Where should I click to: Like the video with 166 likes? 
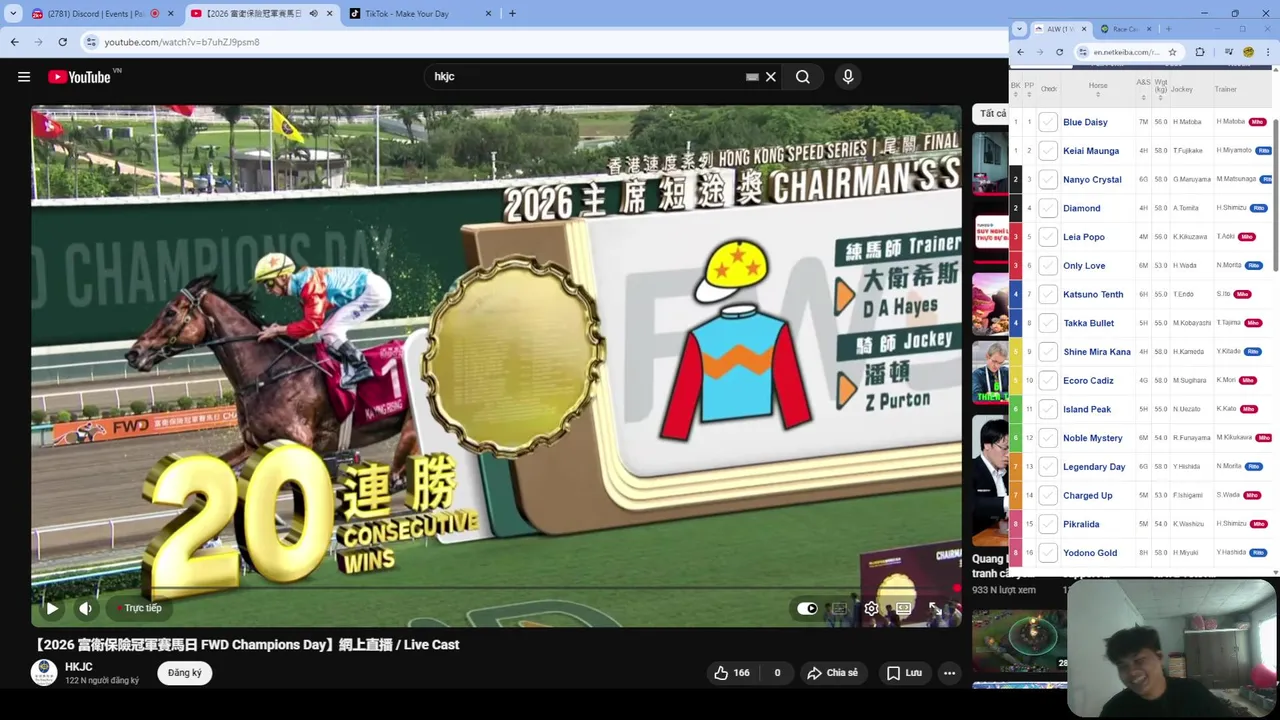[731, 673]
